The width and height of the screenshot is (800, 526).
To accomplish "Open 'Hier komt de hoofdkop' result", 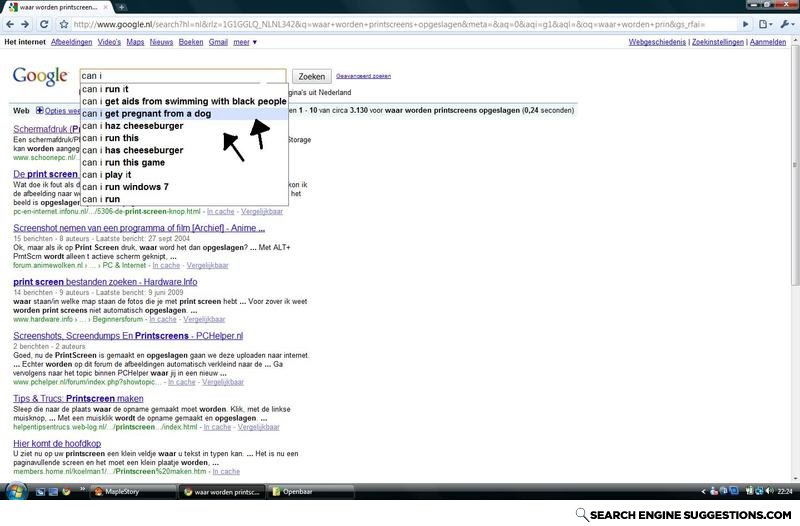I will tap(57, 443).
